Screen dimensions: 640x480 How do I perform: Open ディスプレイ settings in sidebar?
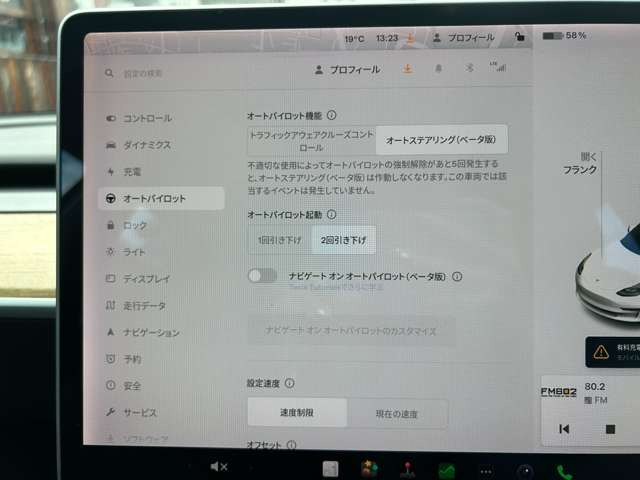(x=146, y=279)
